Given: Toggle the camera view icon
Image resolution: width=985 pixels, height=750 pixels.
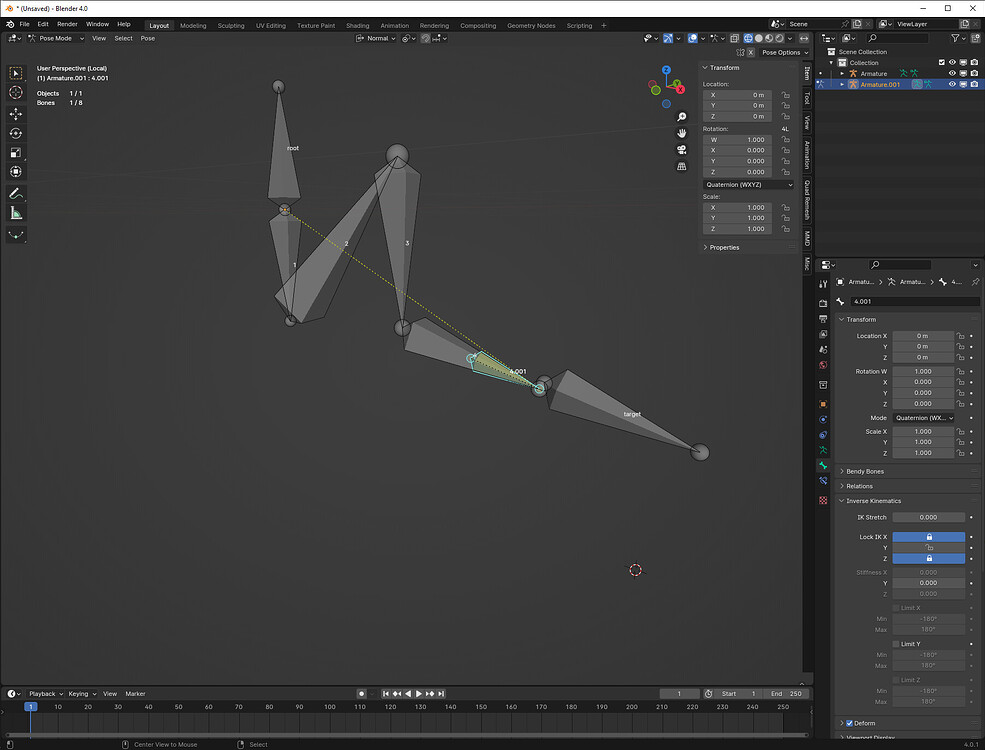Looking at the screenshot, I should click(682, 149).
